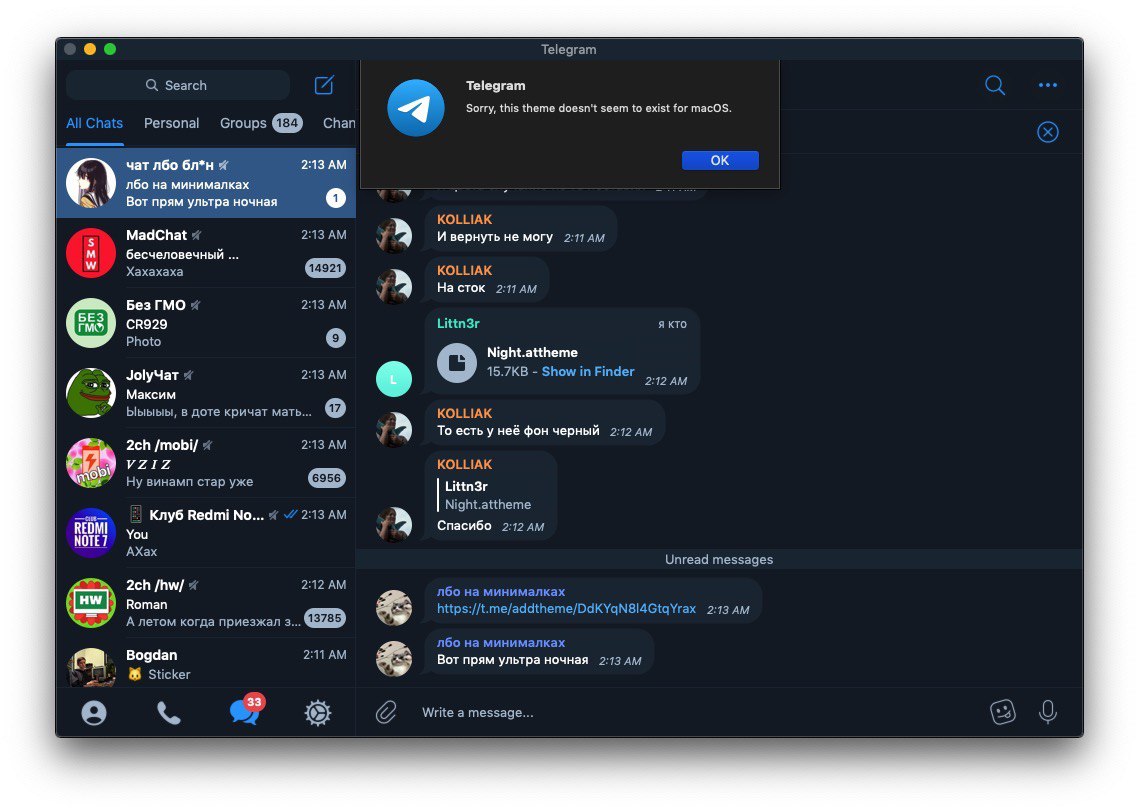Open the Без ГМО chat
This screenshot has height=811, width=1139.
(206, 323)
